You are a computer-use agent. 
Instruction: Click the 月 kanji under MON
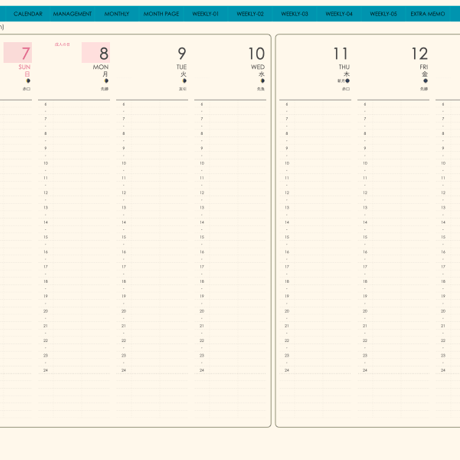(106, 74)
